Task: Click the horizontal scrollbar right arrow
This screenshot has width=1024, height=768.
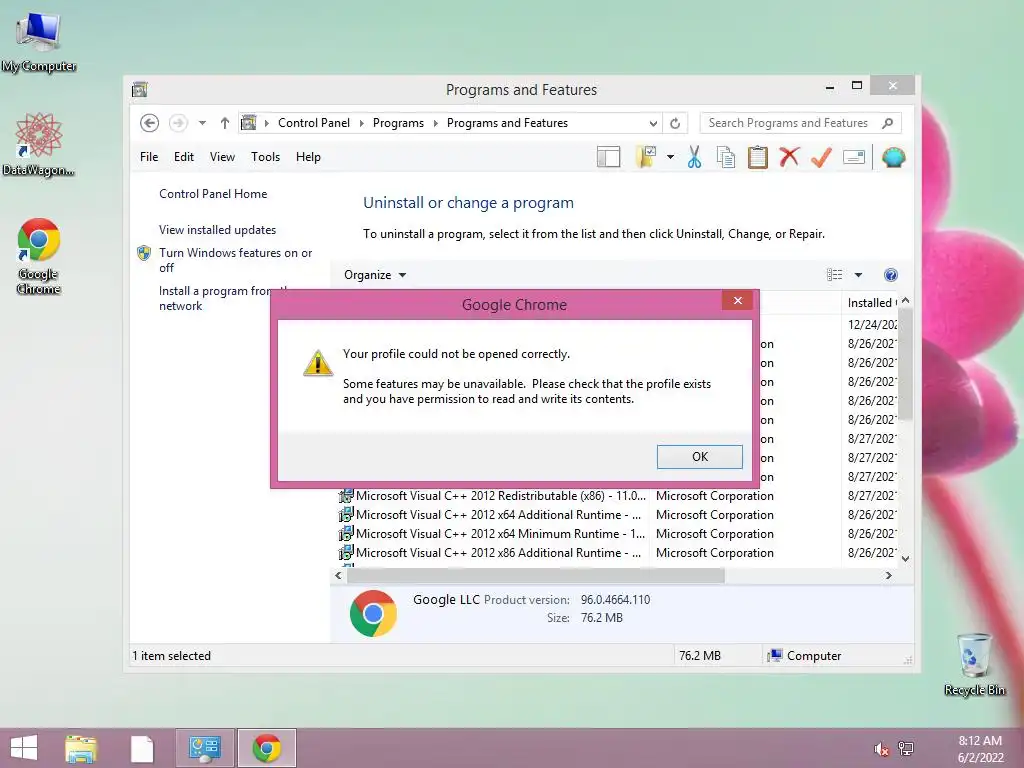Action: [x=888, y=575]
